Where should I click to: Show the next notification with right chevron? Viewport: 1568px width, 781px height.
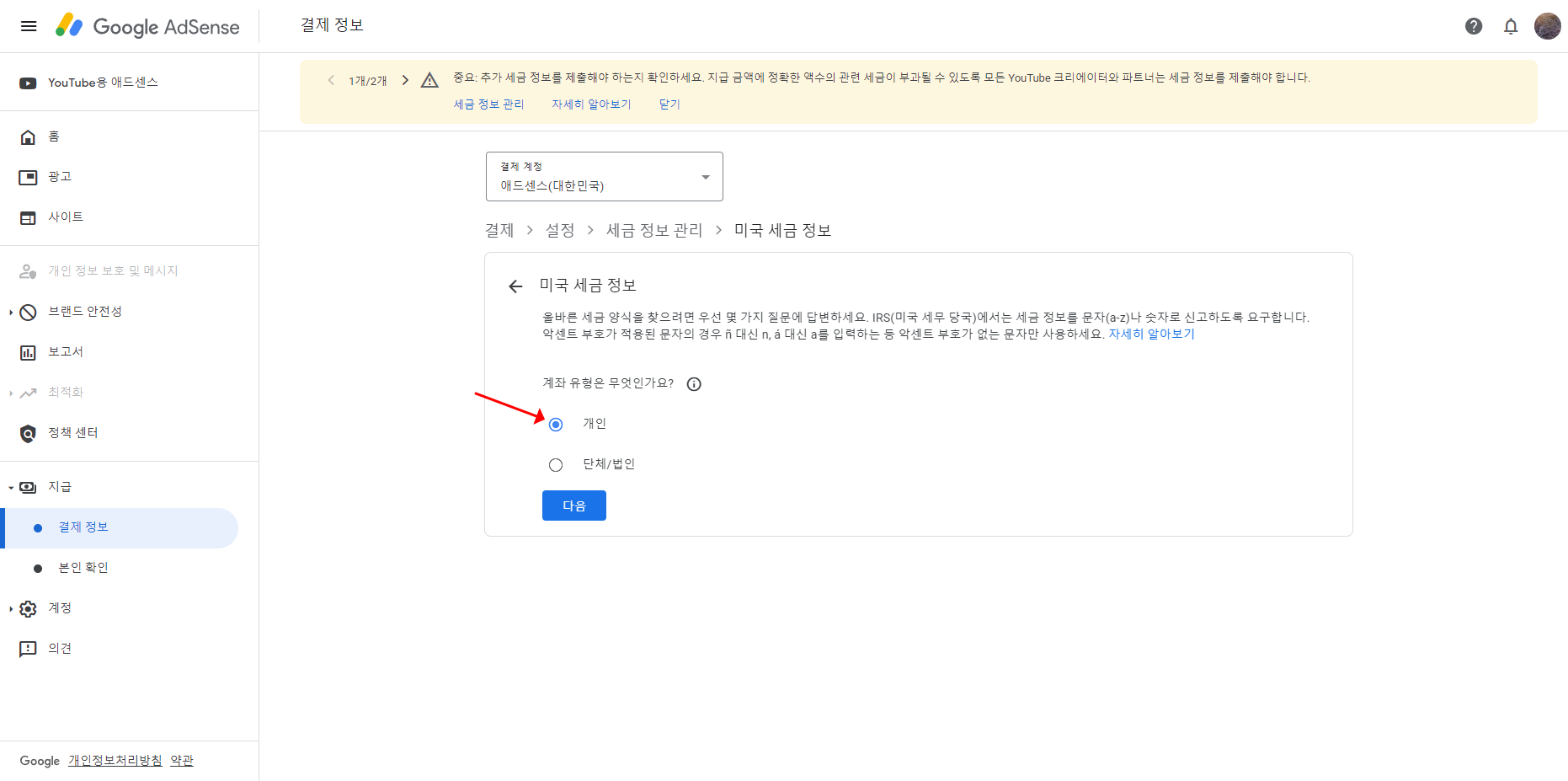(x=405, y=80)
